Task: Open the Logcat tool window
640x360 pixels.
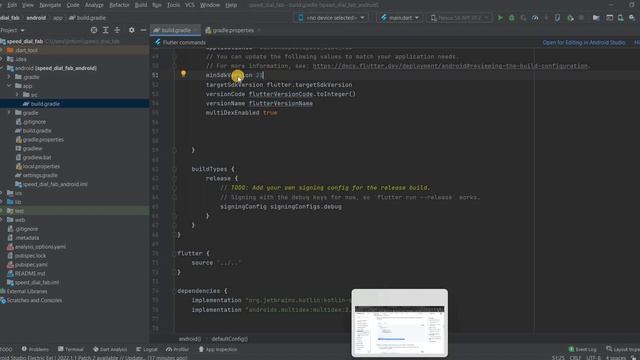Action: tap(147, 349)
